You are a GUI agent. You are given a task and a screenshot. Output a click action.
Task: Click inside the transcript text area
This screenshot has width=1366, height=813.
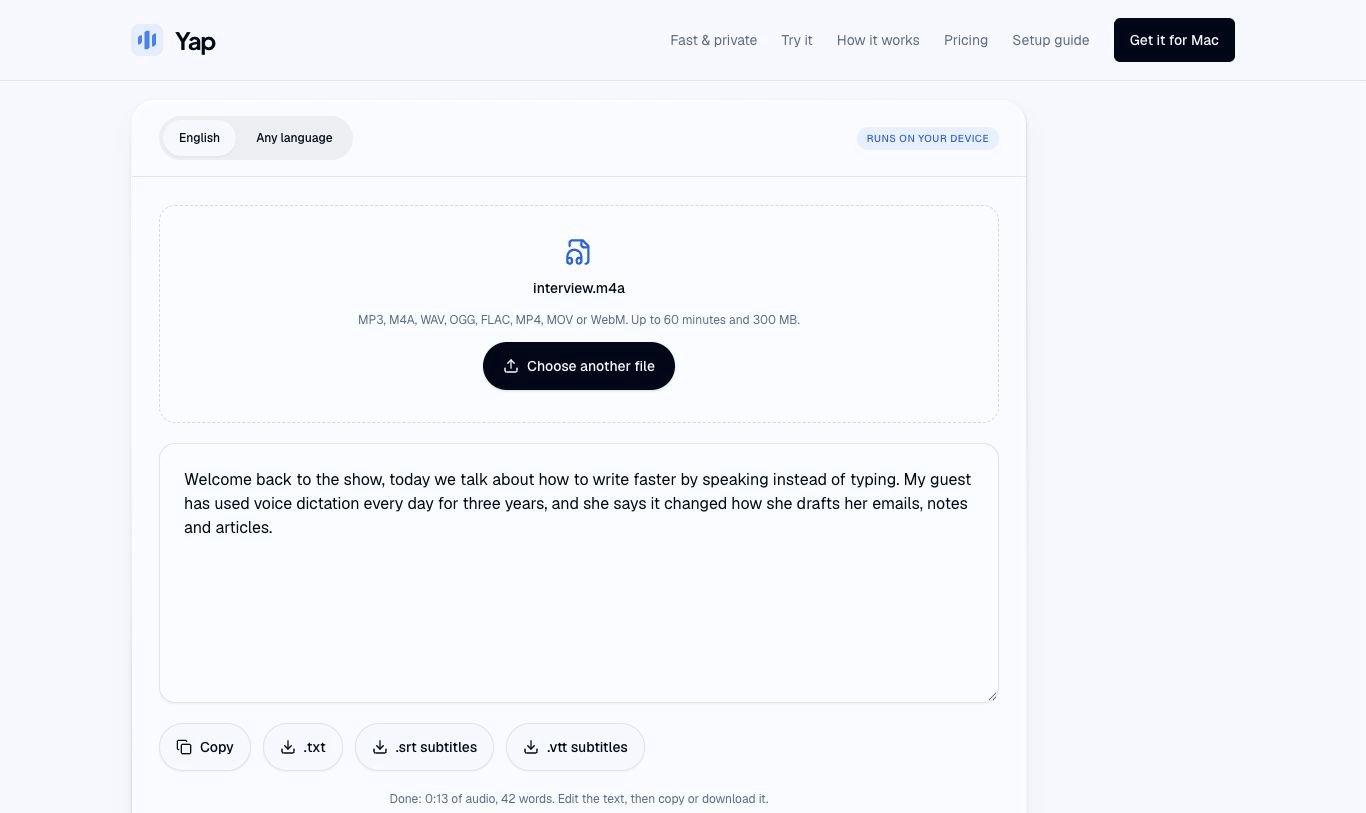point(579,573)
